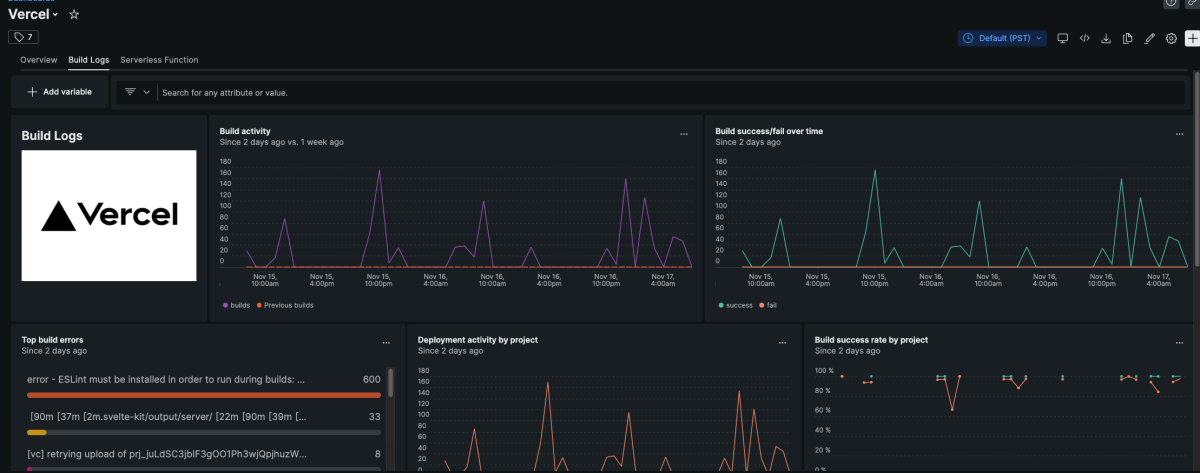This screenshot has width=1200, height=473.
Task: Open dashboard settings gear
Action: [x=1171, y=38]
